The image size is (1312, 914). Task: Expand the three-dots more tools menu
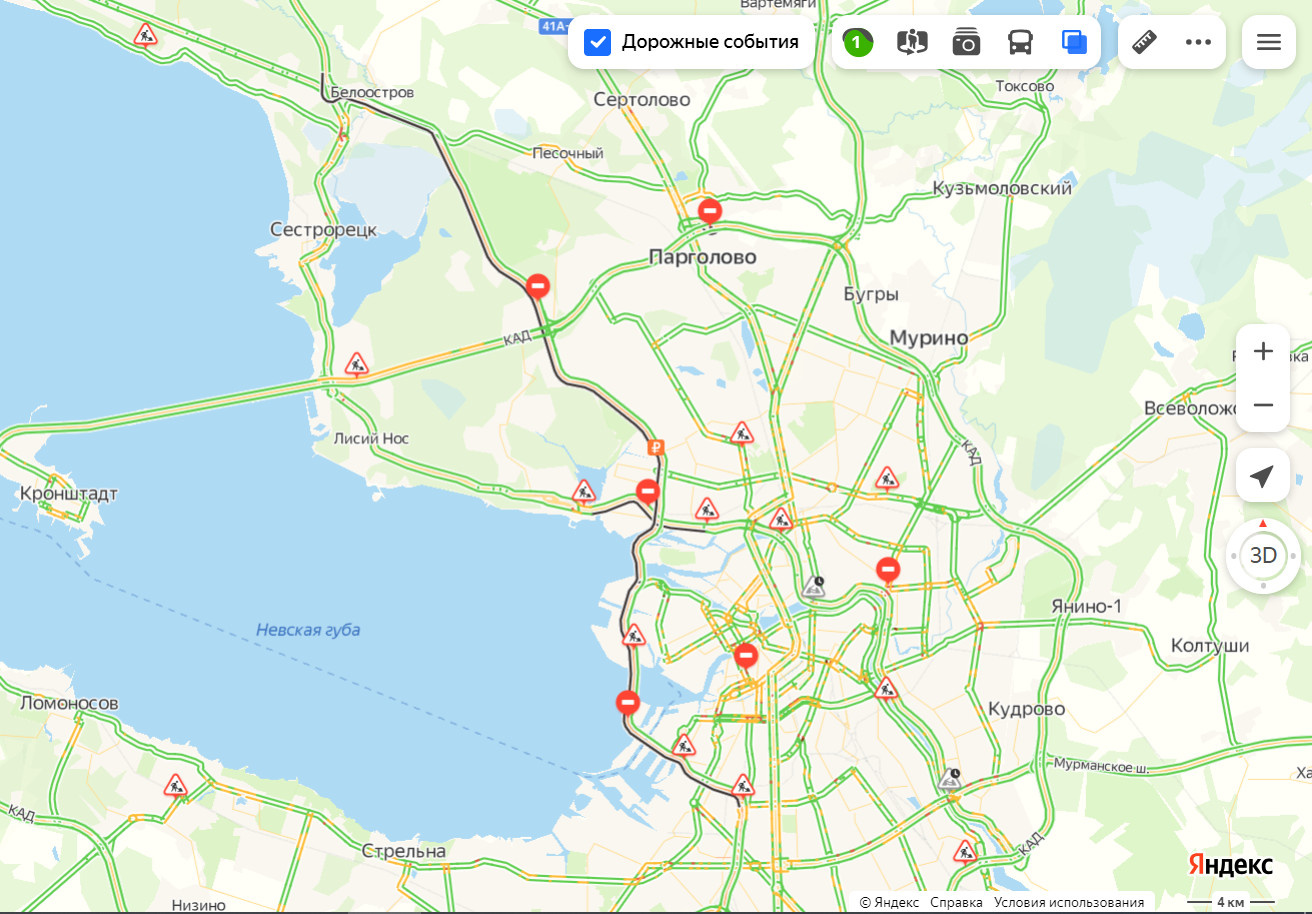tap(1198, 42)
